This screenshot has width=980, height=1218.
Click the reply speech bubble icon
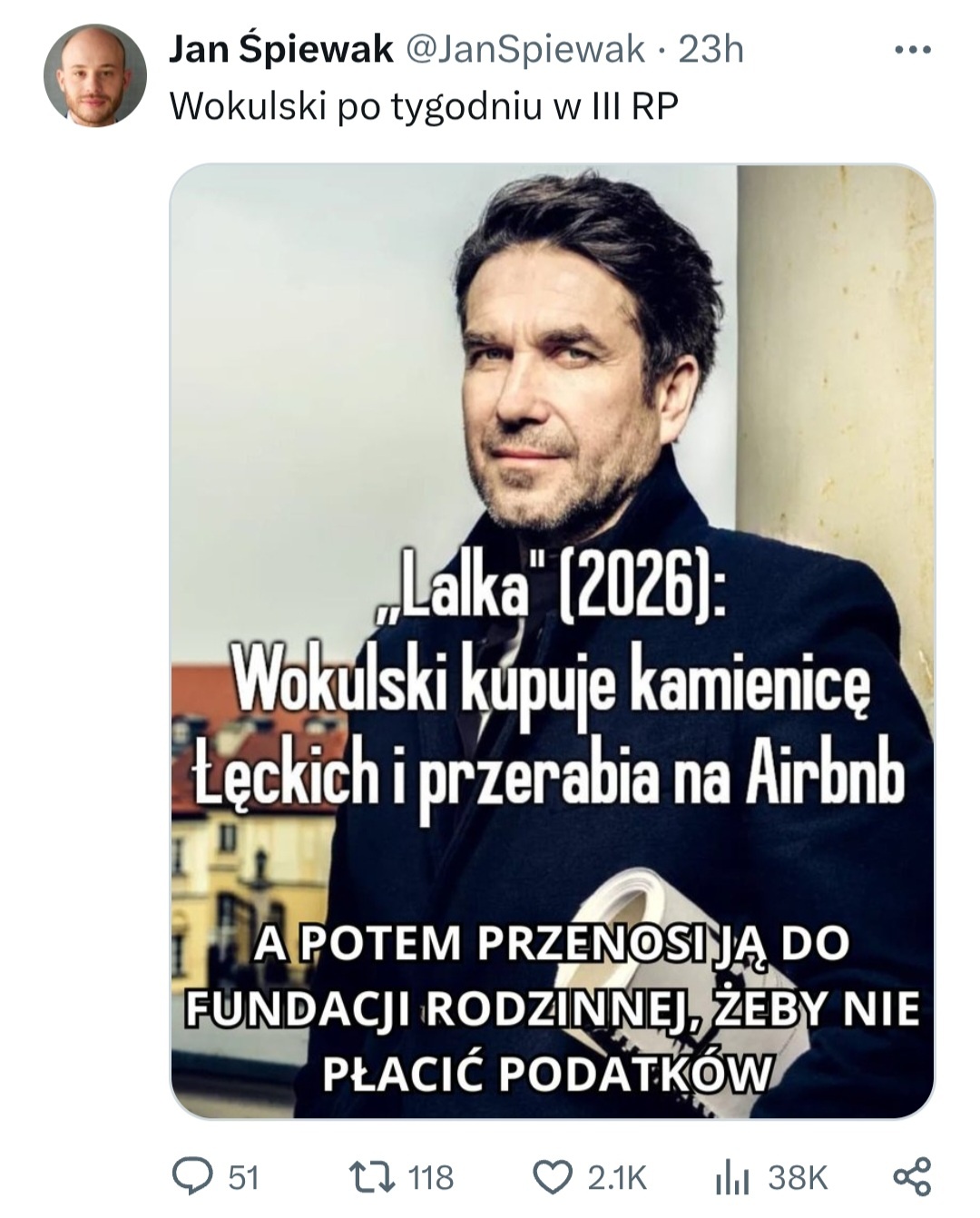tap(192, 1177)
